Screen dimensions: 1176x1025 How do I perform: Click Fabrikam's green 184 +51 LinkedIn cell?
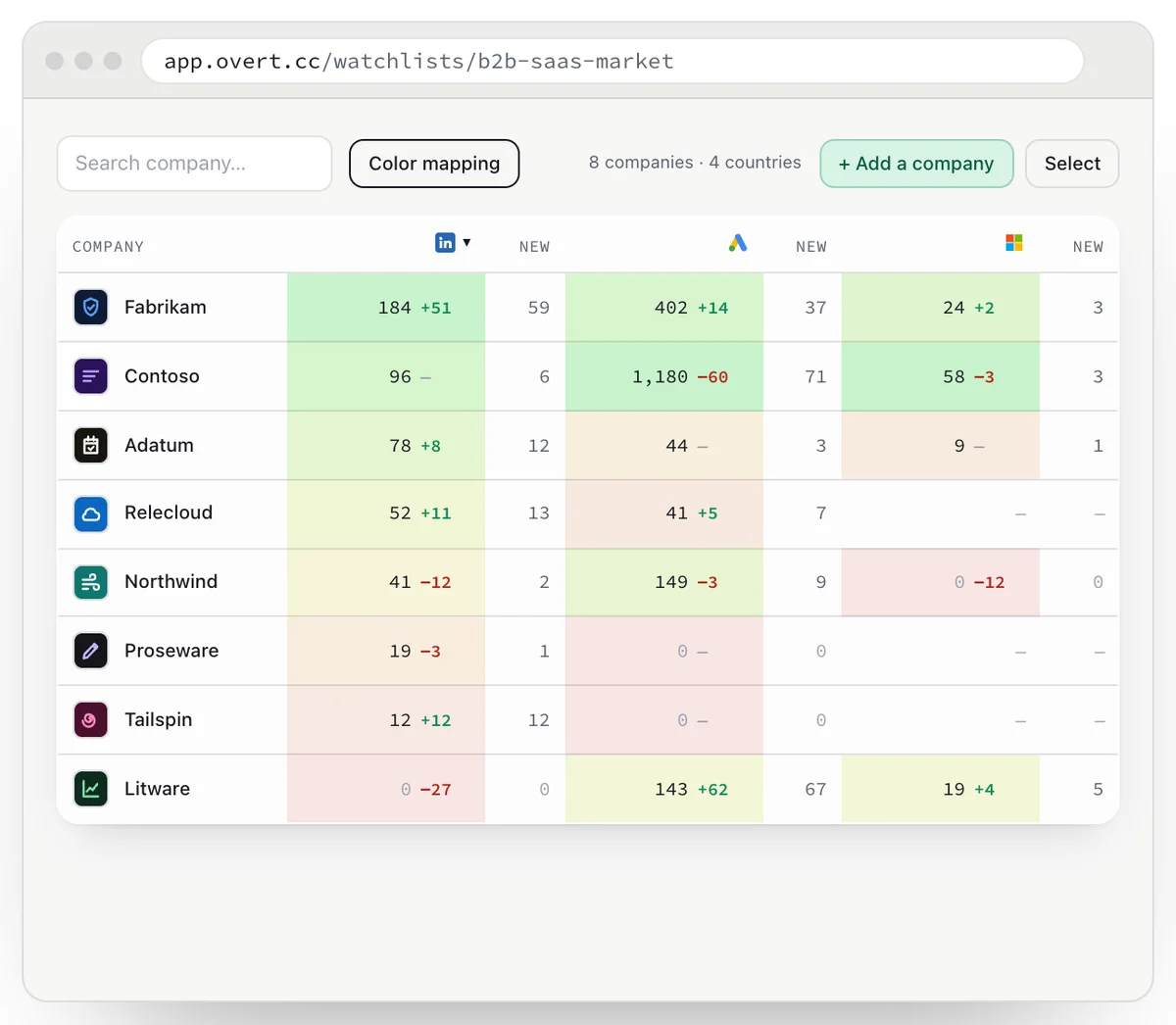[386, 308]
